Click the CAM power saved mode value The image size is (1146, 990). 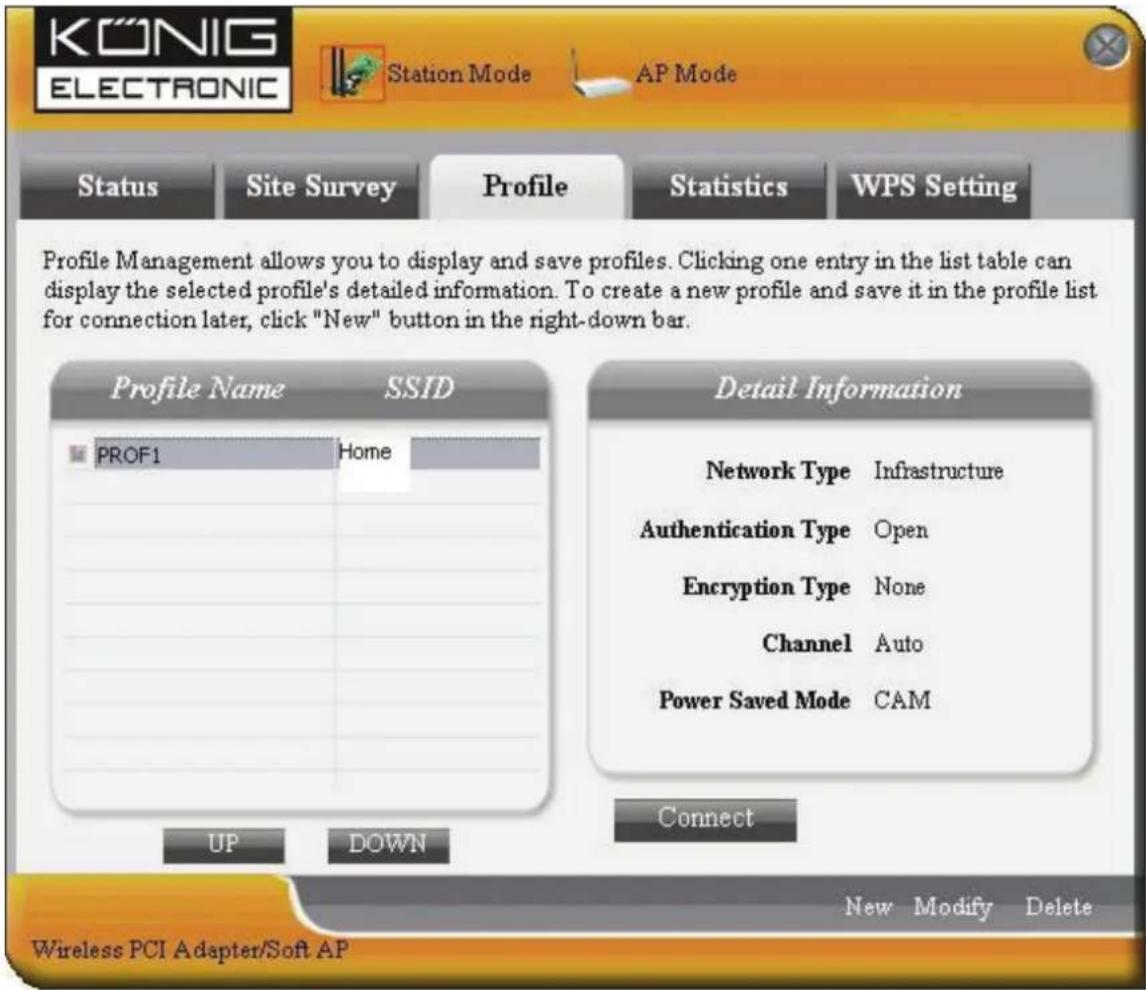pos(903,700)
